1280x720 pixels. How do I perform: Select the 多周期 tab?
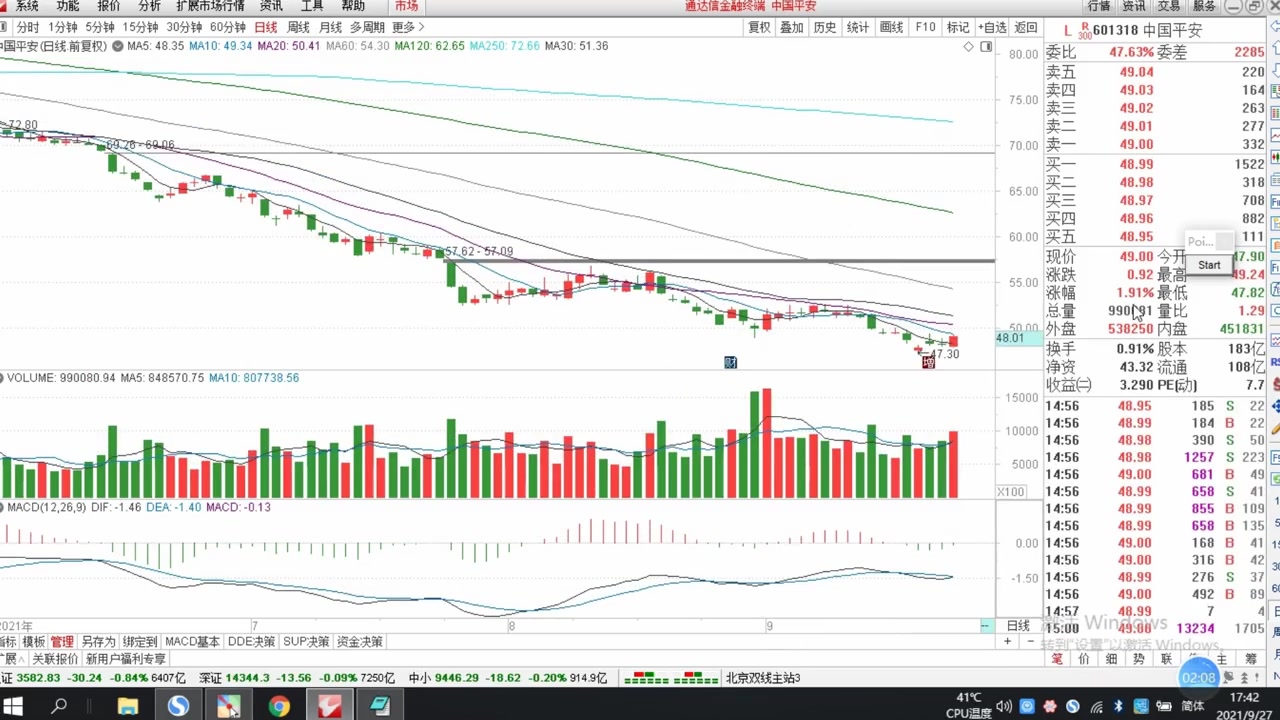(367, 27)
